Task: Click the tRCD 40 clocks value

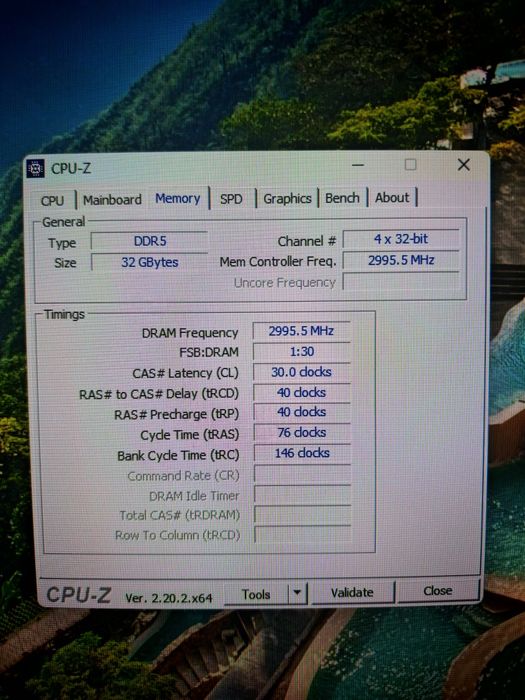Action: [301, 392]
